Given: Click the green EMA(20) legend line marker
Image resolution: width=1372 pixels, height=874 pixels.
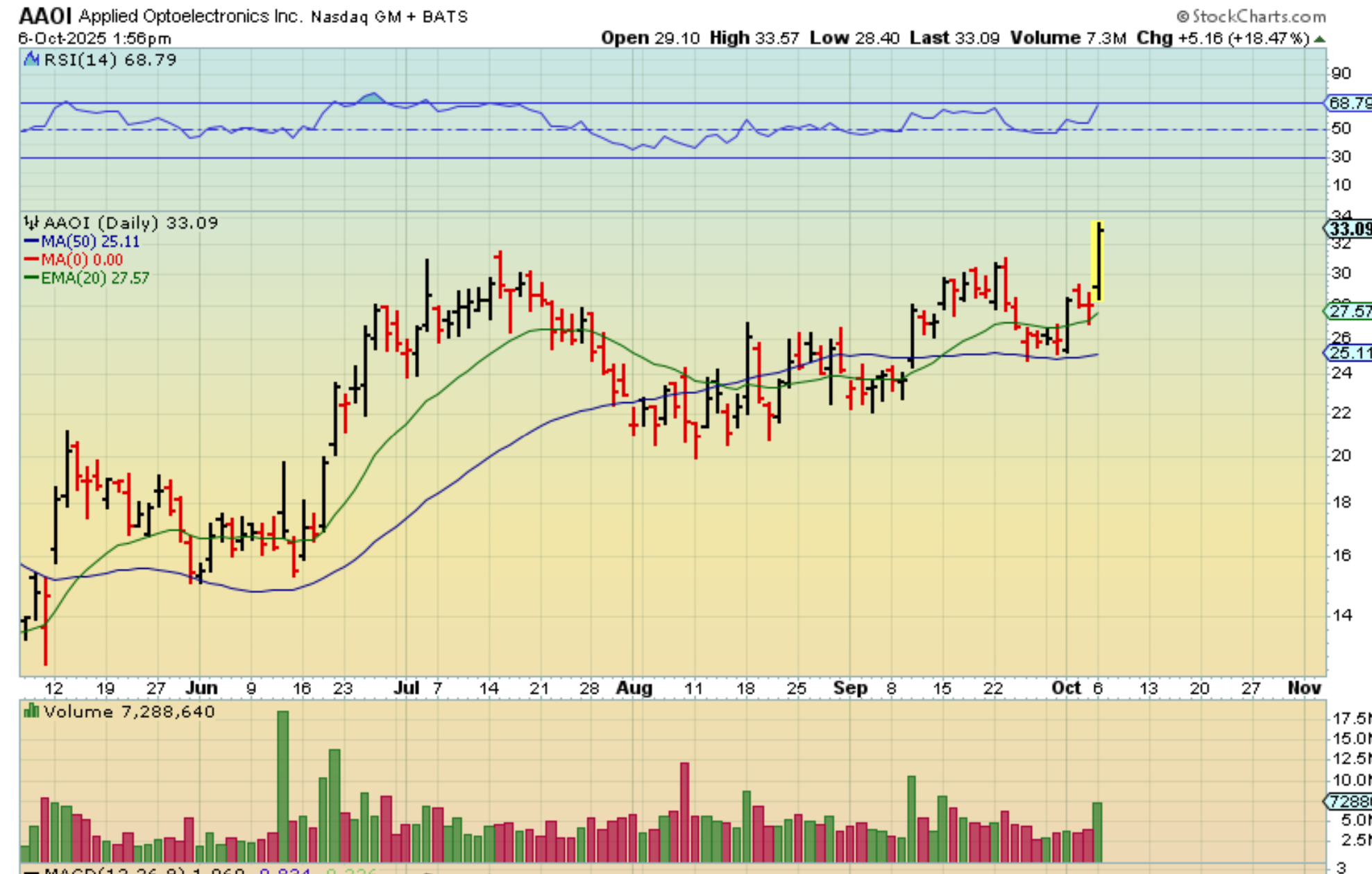Looking at the screenshot, I should 31,277.
